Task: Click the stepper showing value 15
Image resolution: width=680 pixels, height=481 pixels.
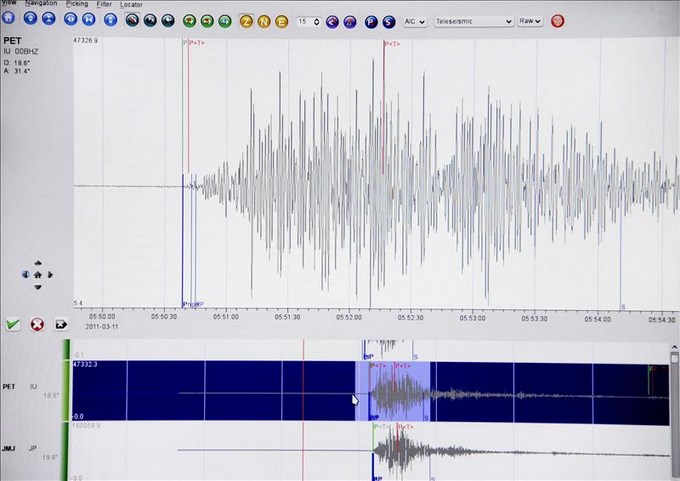Action: [x=309, y=20]
